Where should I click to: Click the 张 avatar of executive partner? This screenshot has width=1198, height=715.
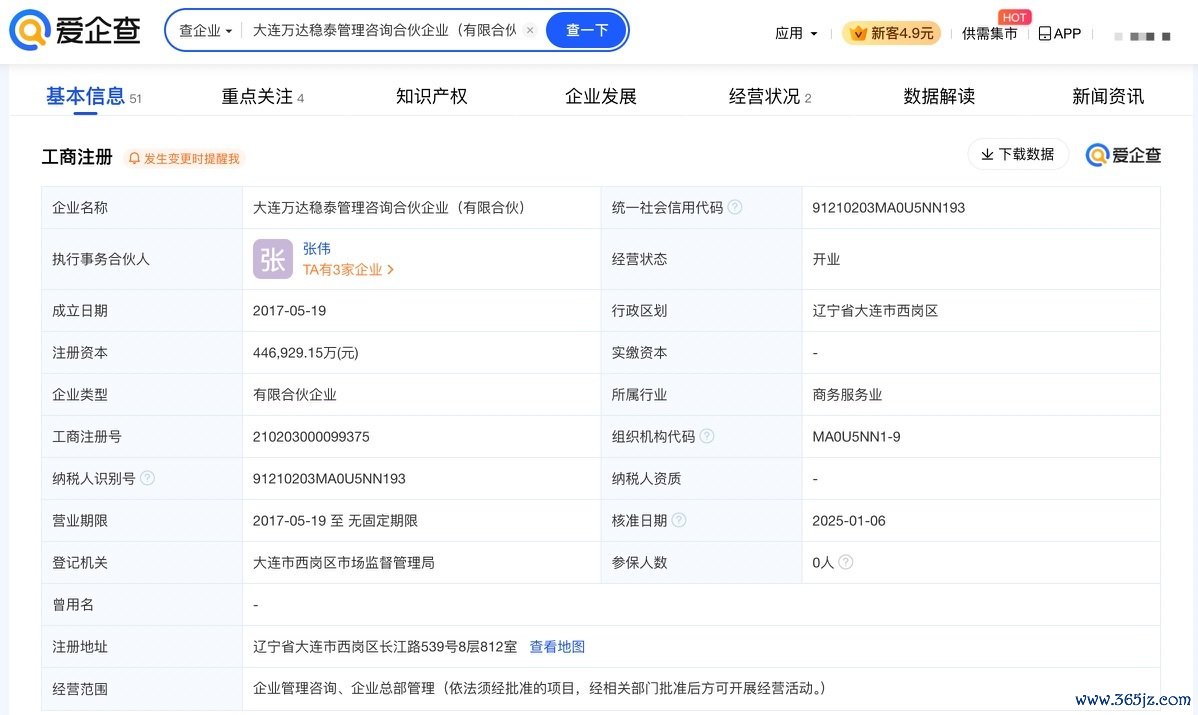click(273, 259)
